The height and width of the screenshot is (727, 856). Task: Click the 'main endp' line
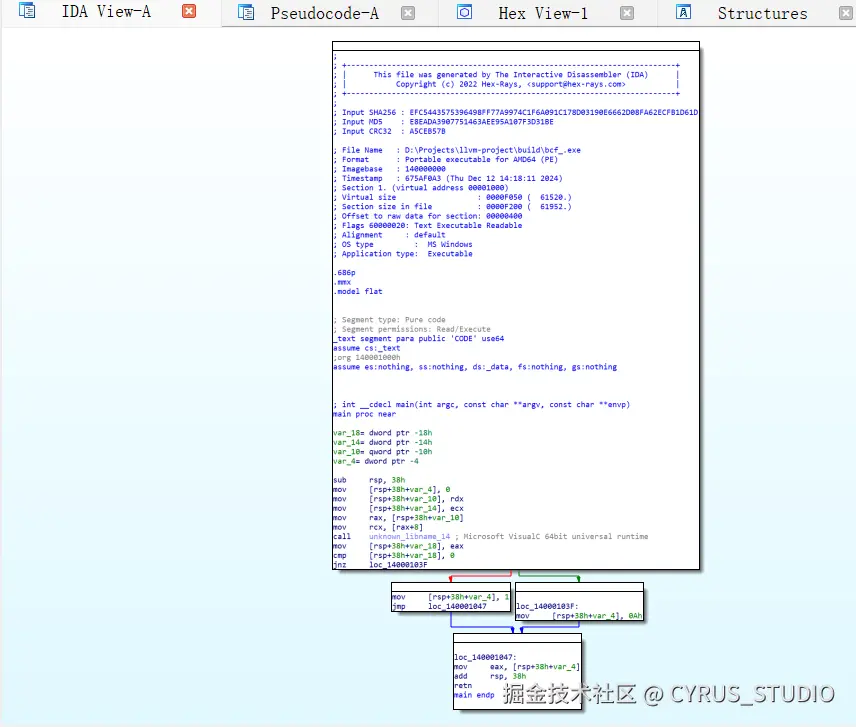point(474,695)
